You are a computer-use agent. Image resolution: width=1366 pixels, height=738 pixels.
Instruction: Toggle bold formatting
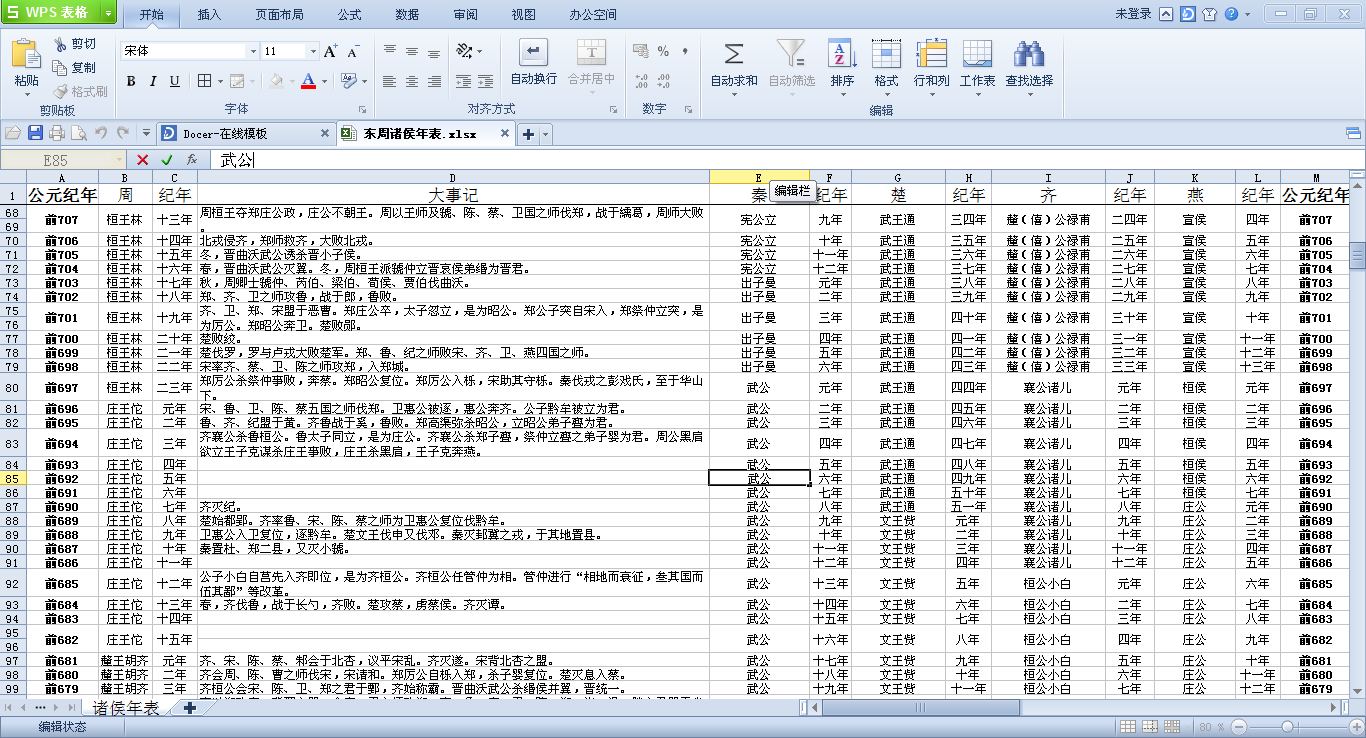[131, 81]
